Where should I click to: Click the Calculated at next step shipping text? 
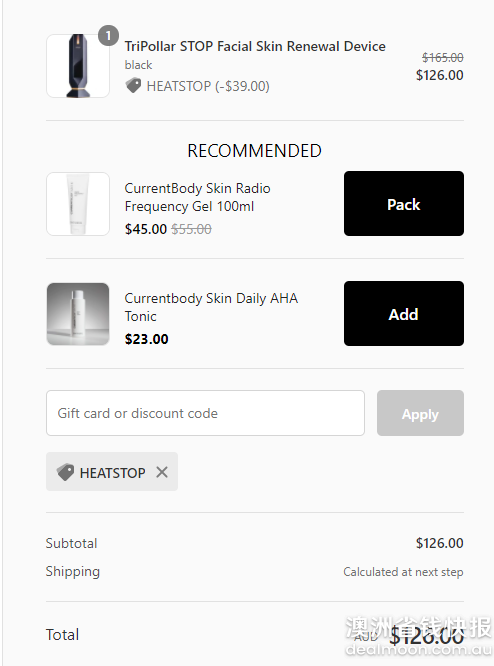pyautogui.click(x=403, y=572)
